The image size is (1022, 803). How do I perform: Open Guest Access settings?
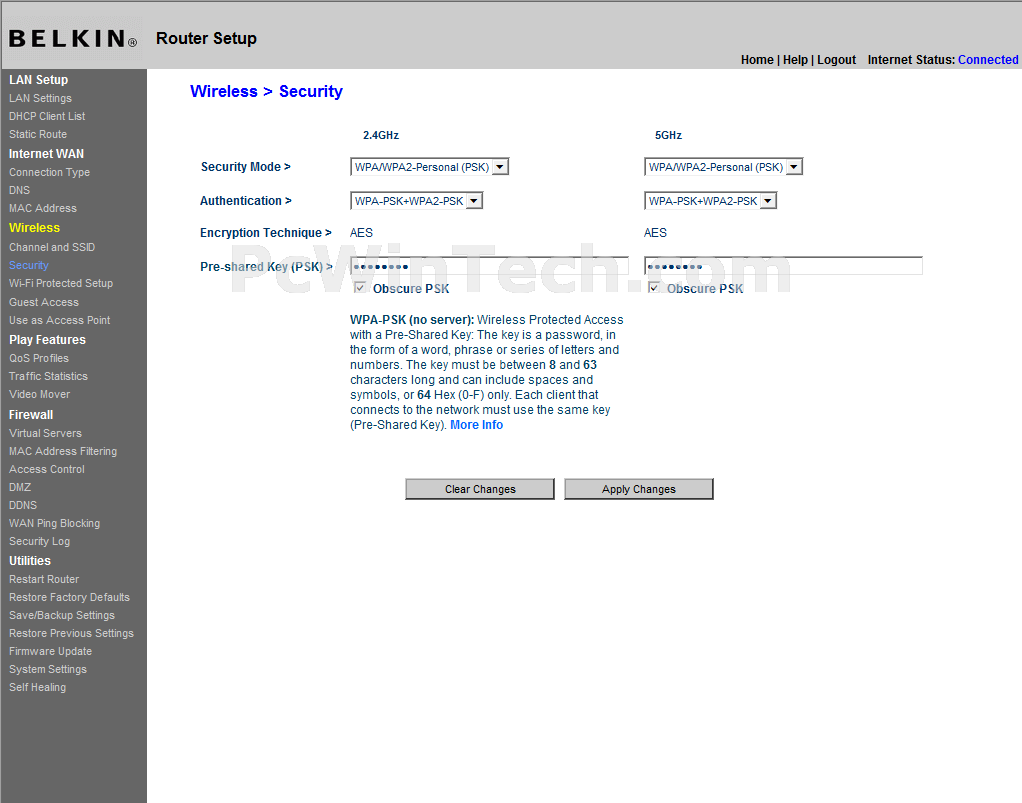pyautogui.click(x=44, y=302)
